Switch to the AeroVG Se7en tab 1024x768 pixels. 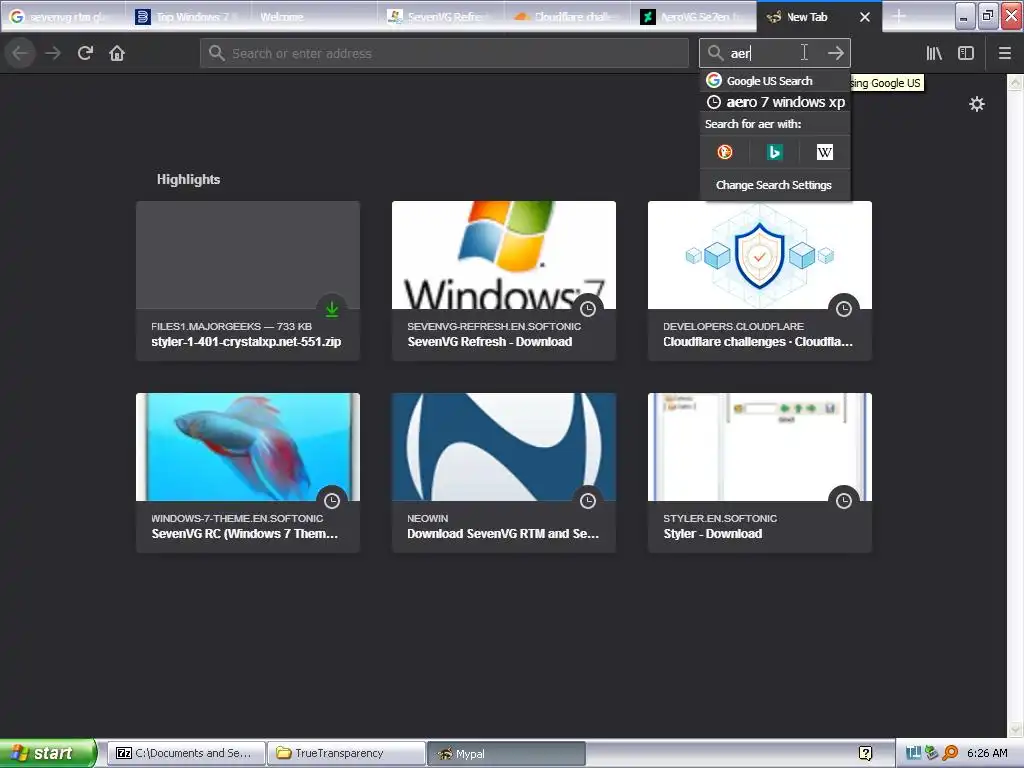[x=694, y=17]
